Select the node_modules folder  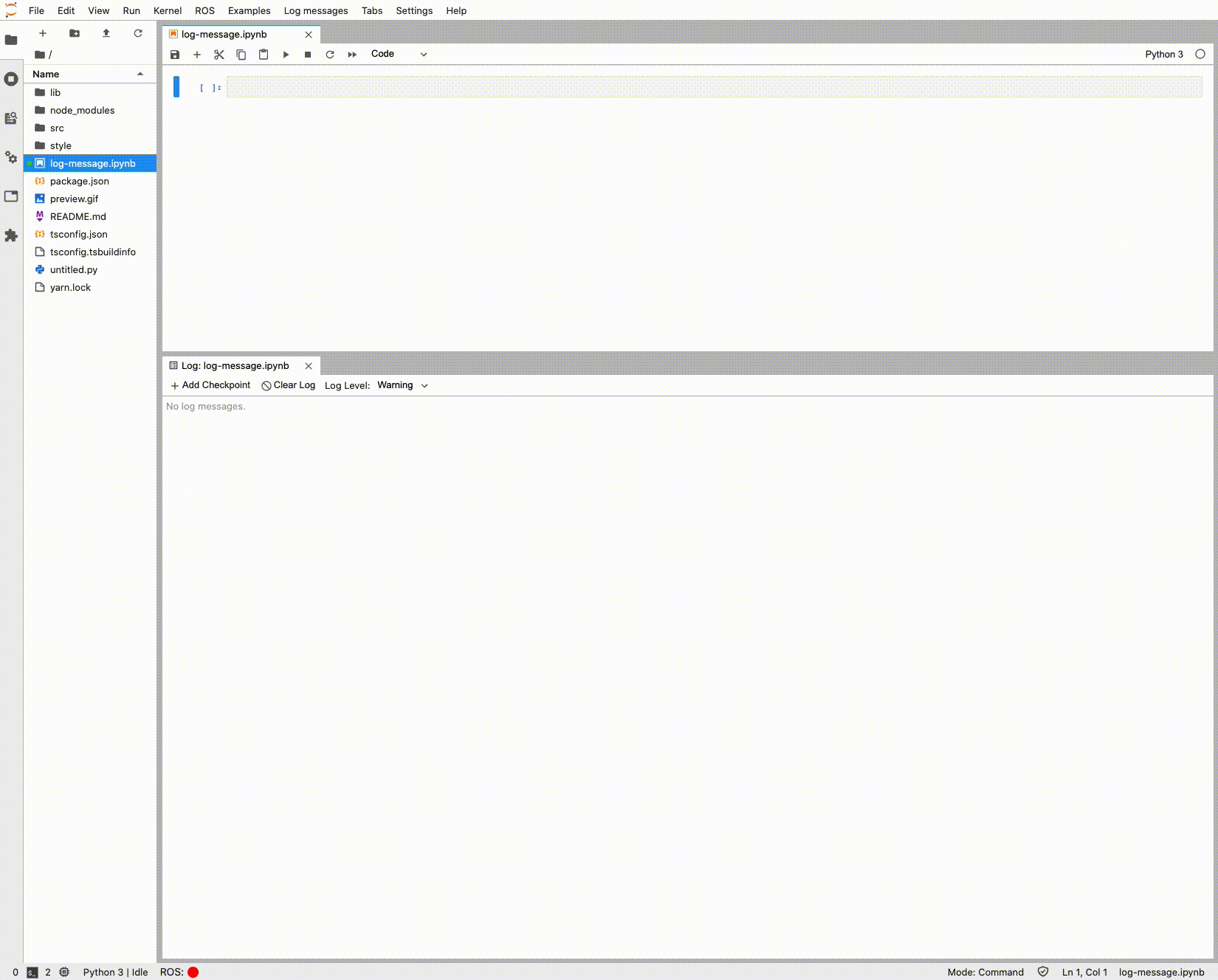click(90, 110)
